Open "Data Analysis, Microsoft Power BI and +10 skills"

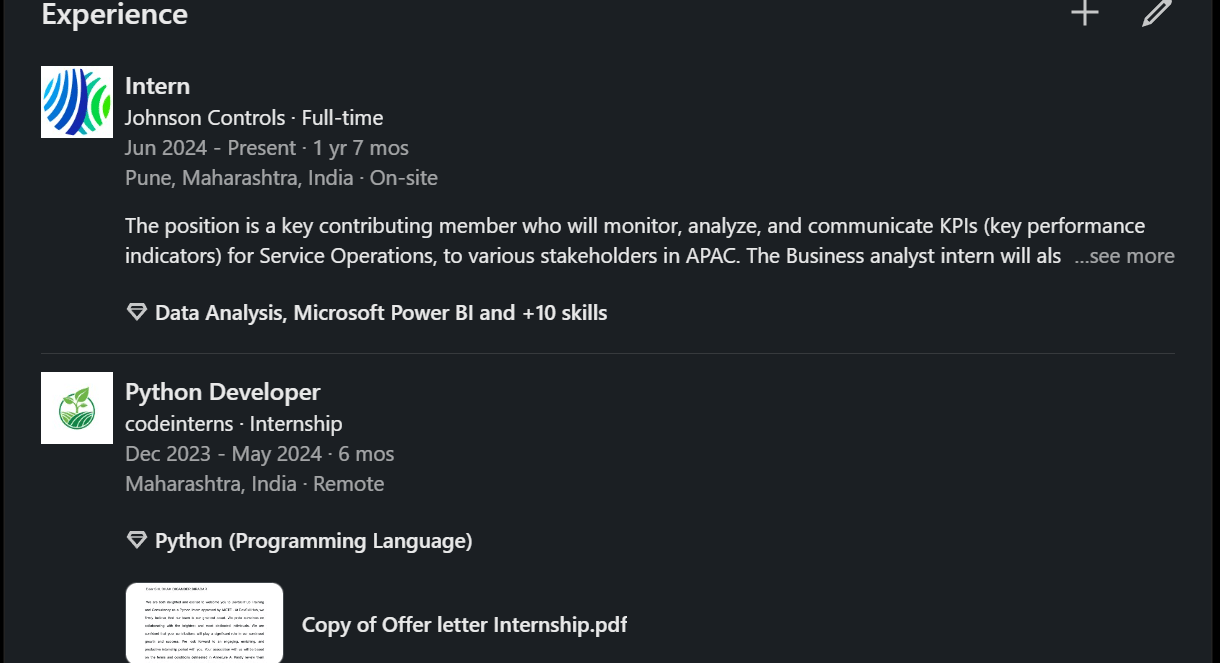(x=381, y=313)
